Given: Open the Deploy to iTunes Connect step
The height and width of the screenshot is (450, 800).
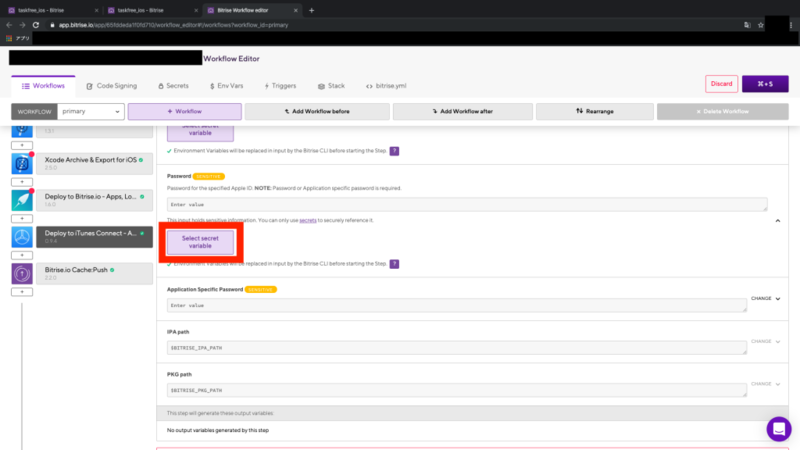Looking at the screenshot, I should [94, 237].
